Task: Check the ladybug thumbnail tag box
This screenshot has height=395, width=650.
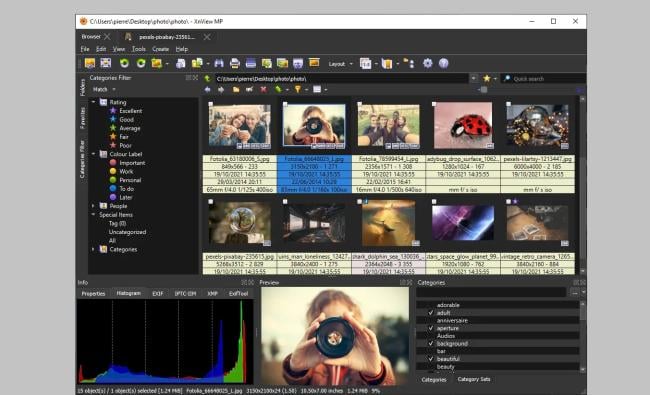Action: point(434,104)
